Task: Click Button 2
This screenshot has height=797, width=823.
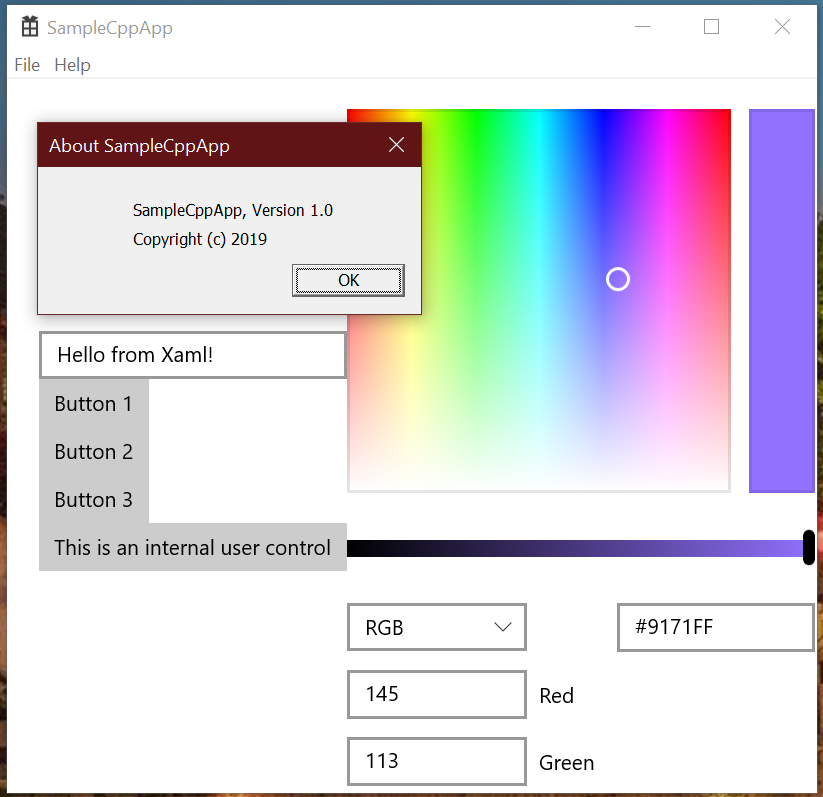Action: tap(93, 452)
